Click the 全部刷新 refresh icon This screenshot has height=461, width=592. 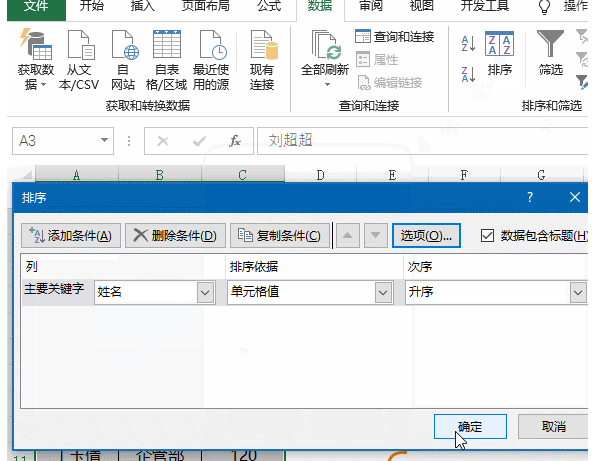(326, 45)
